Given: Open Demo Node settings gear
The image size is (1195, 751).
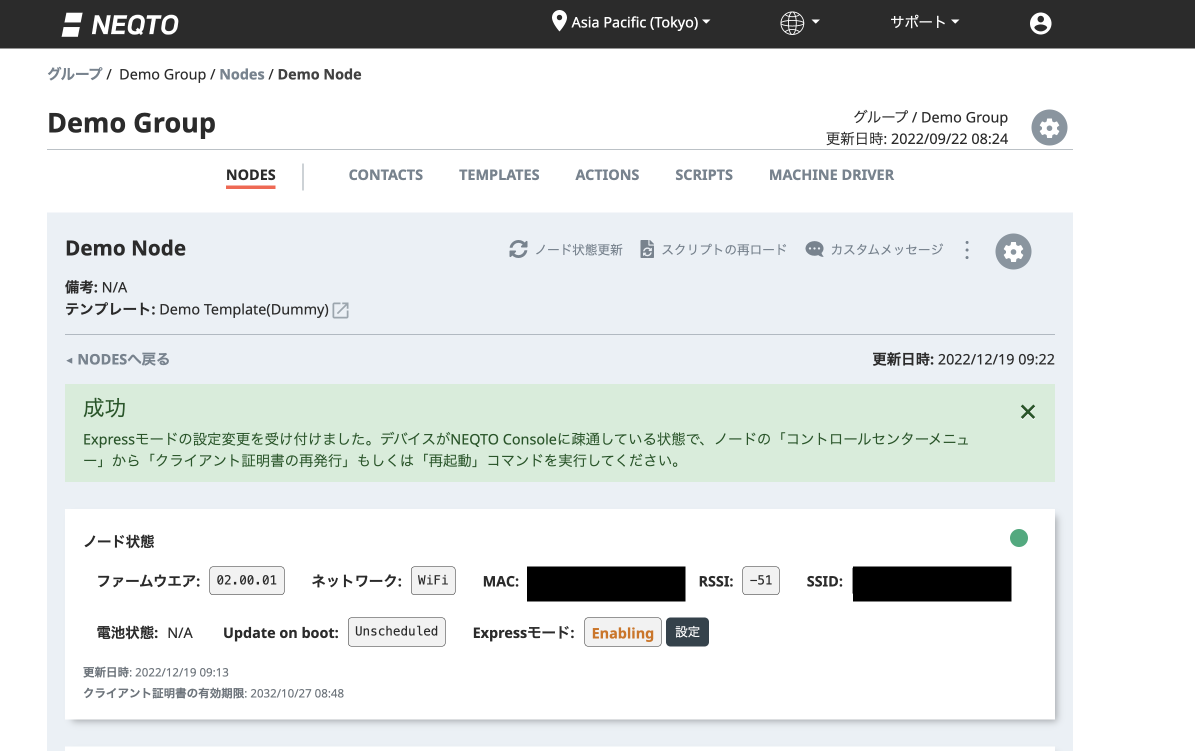Looking at the screenshot, I should click(1013, 251).
